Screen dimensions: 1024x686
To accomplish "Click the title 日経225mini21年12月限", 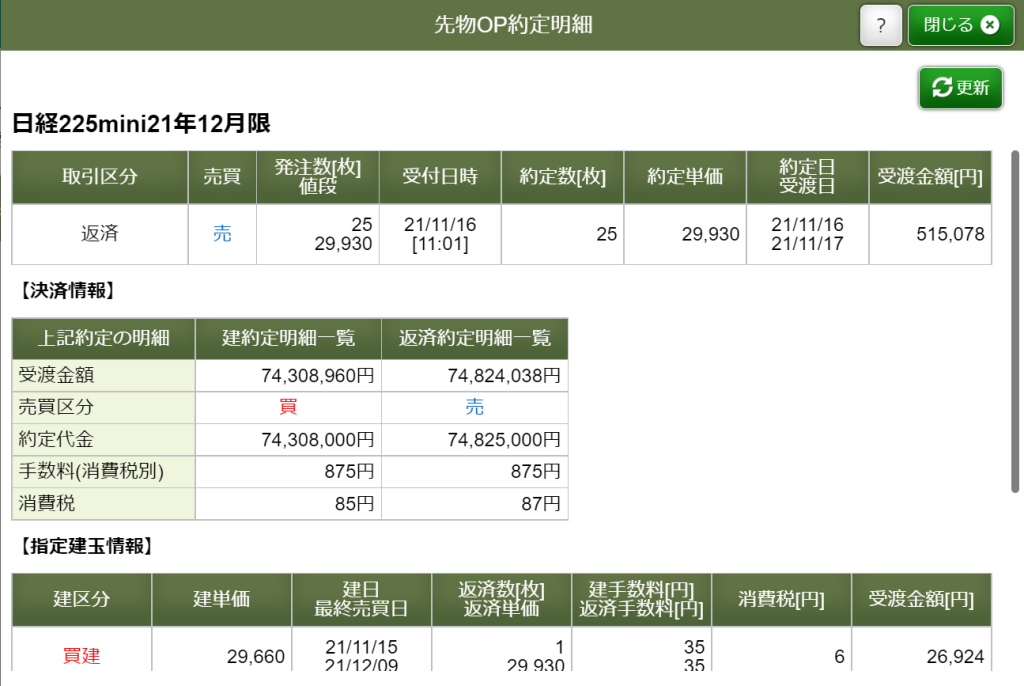I will coord(141,123).
